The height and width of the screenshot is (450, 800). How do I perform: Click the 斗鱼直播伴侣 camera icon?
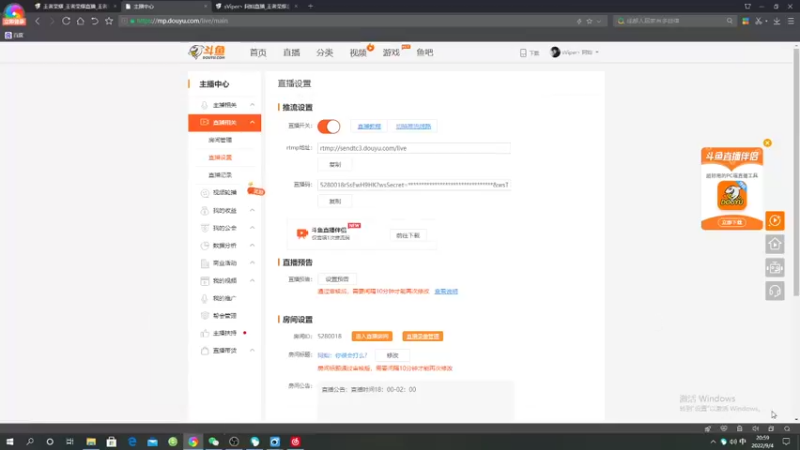(x=302, y=233)
